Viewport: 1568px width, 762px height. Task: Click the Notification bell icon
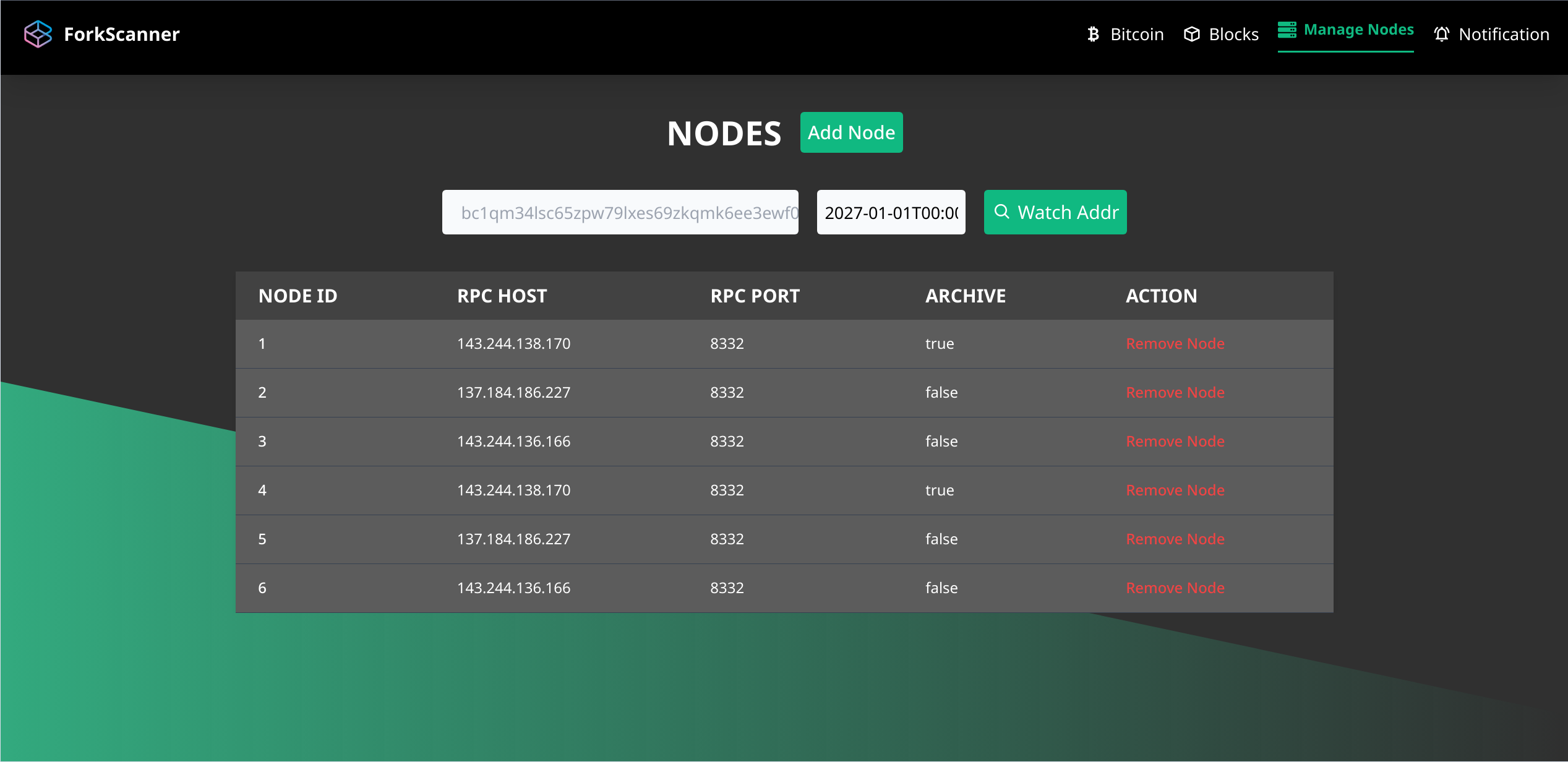[1442, 34]
